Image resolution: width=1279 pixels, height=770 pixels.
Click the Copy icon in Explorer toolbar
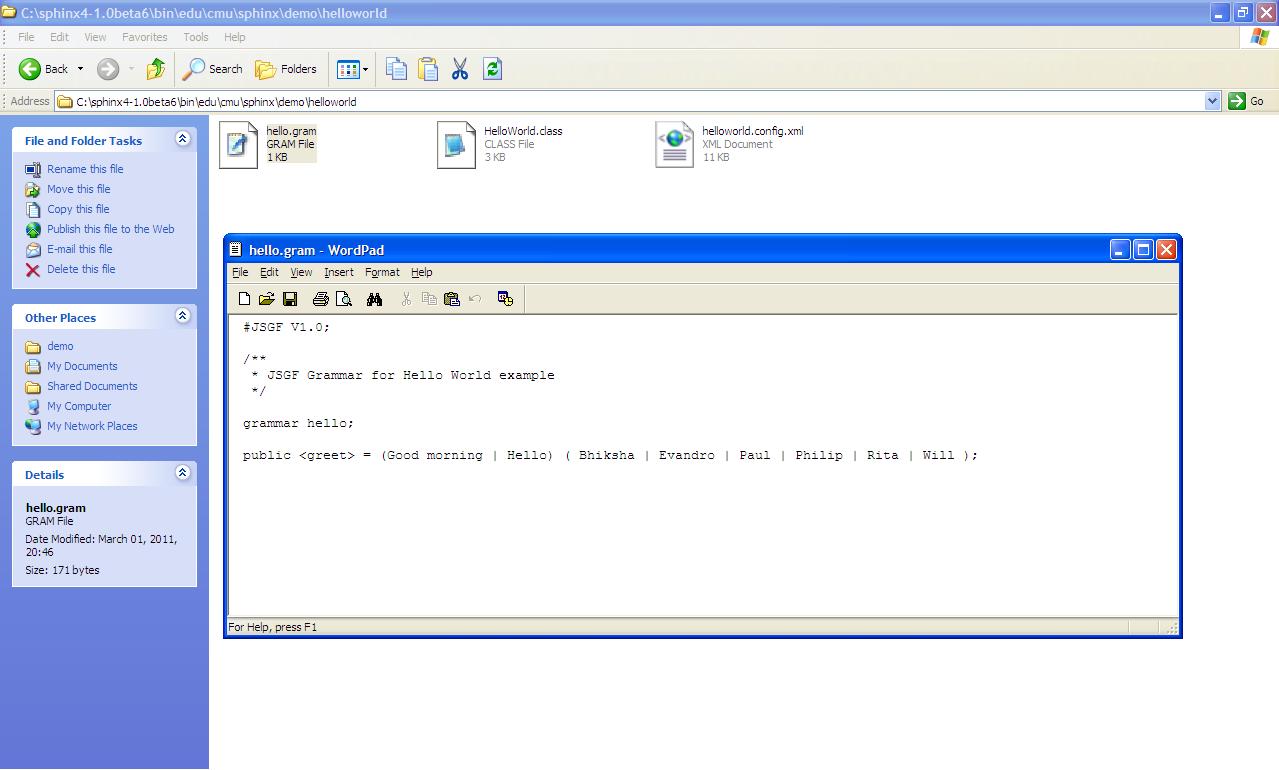[397, 69]
